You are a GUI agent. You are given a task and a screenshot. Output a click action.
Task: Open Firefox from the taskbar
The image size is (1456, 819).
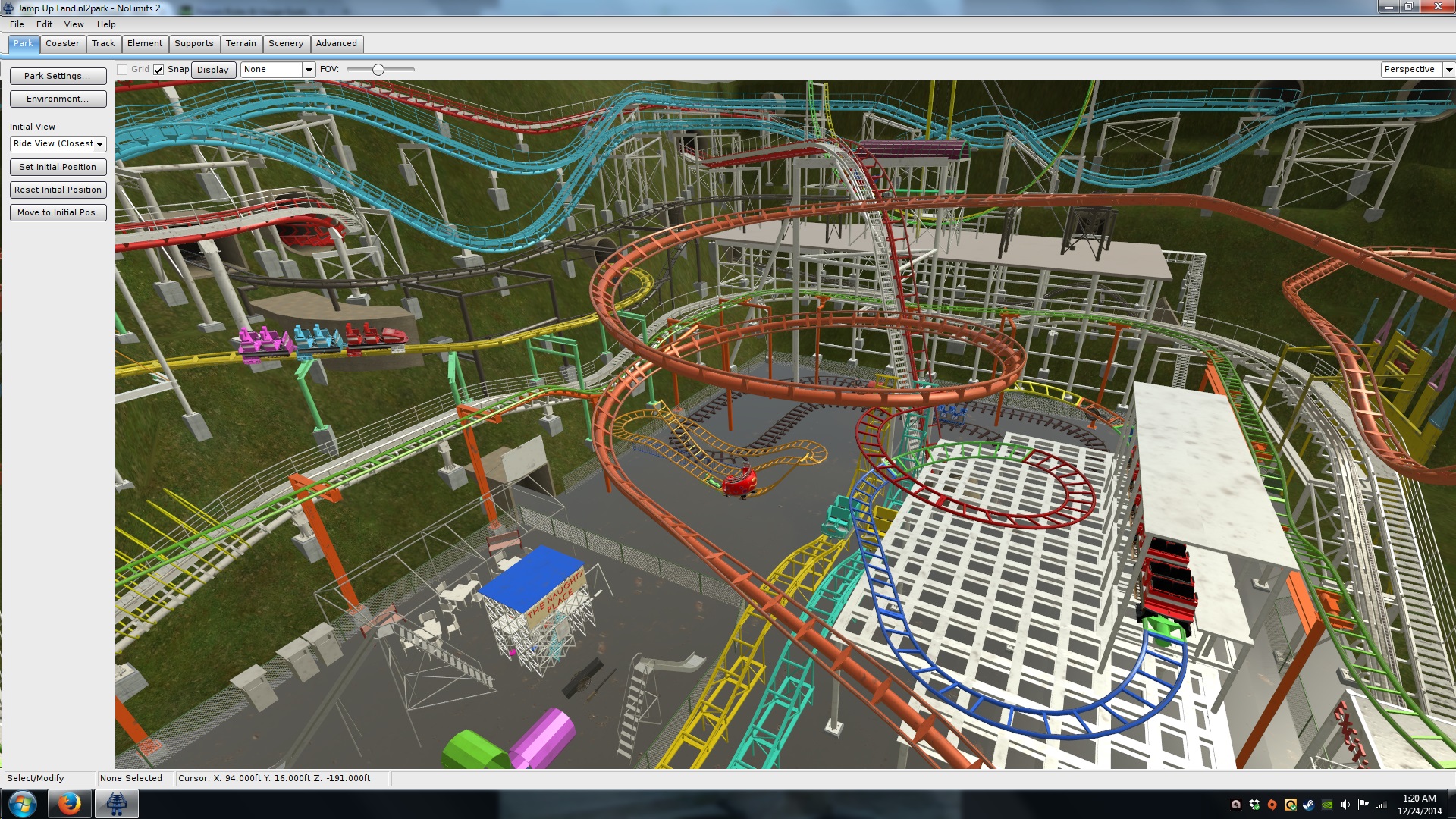click(x=69, y=804)
